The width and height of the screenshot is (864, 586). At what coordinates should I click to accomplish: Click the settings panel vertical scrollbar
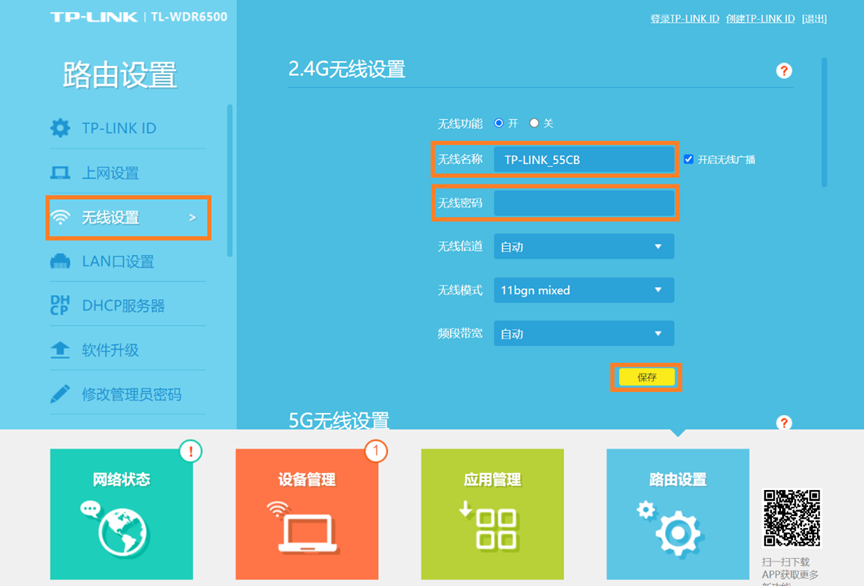pyautogui.click(x=825, y=120)
